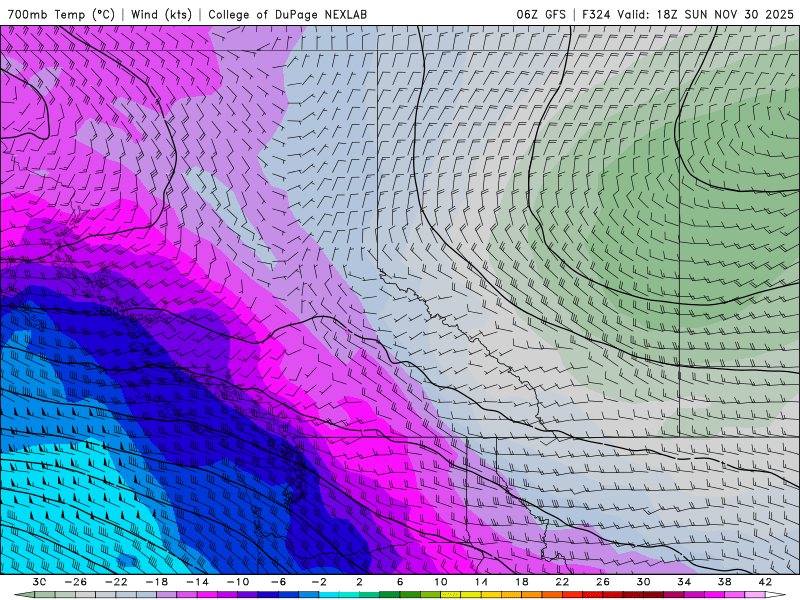This screenshot has width=800, height=600.
Task: Click the "College of DuPage NEXLAB" text
Action: pos(287,14)
